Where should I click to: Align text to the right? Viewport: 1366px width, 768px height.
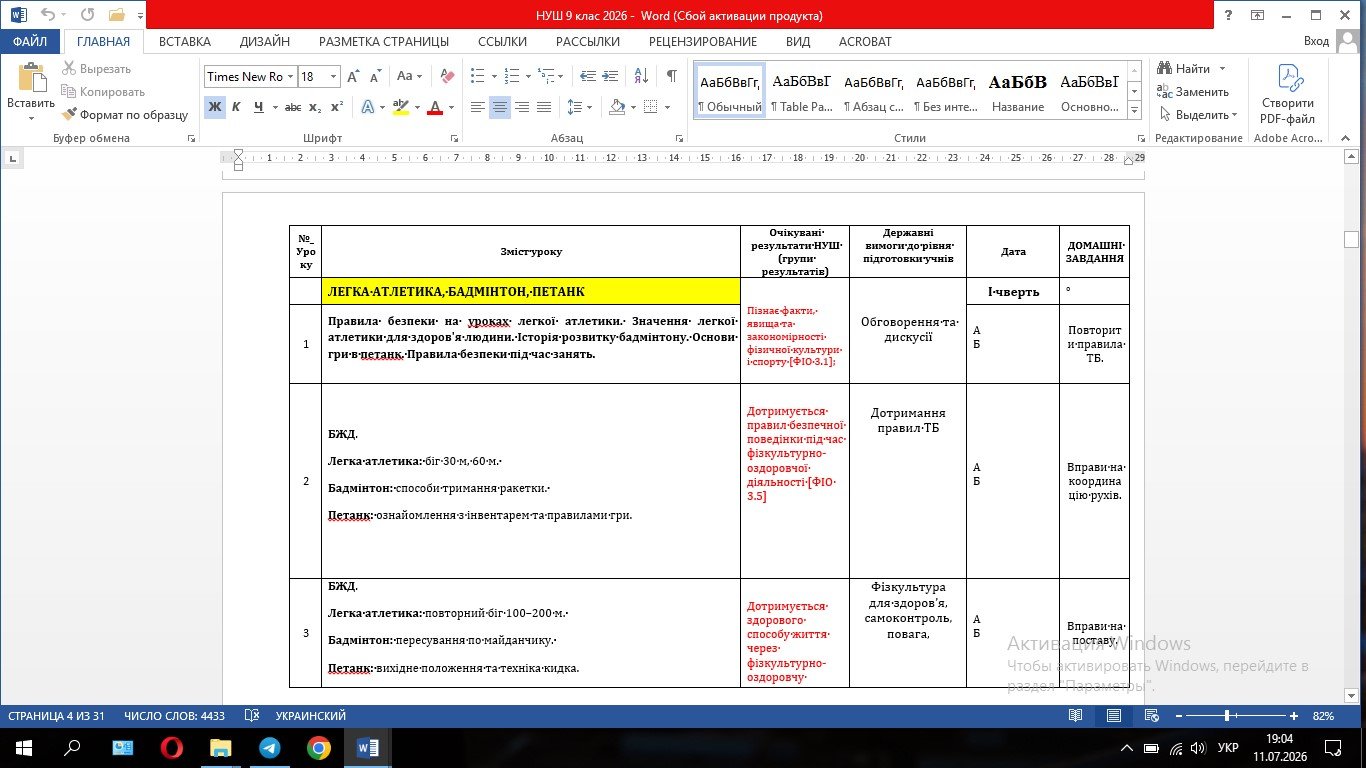tap(522, 107)
